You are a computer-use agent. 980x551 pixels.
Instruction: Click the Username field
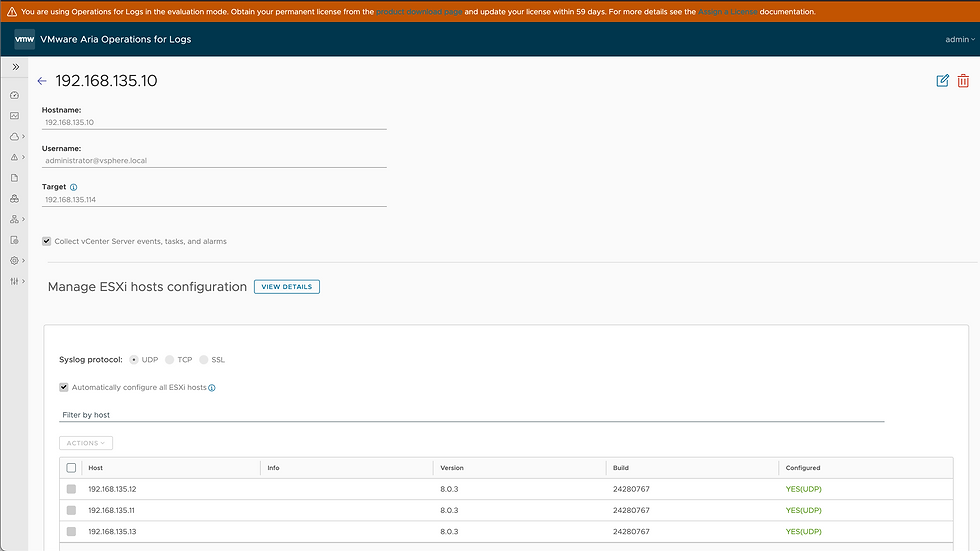[x=214, y=161]
